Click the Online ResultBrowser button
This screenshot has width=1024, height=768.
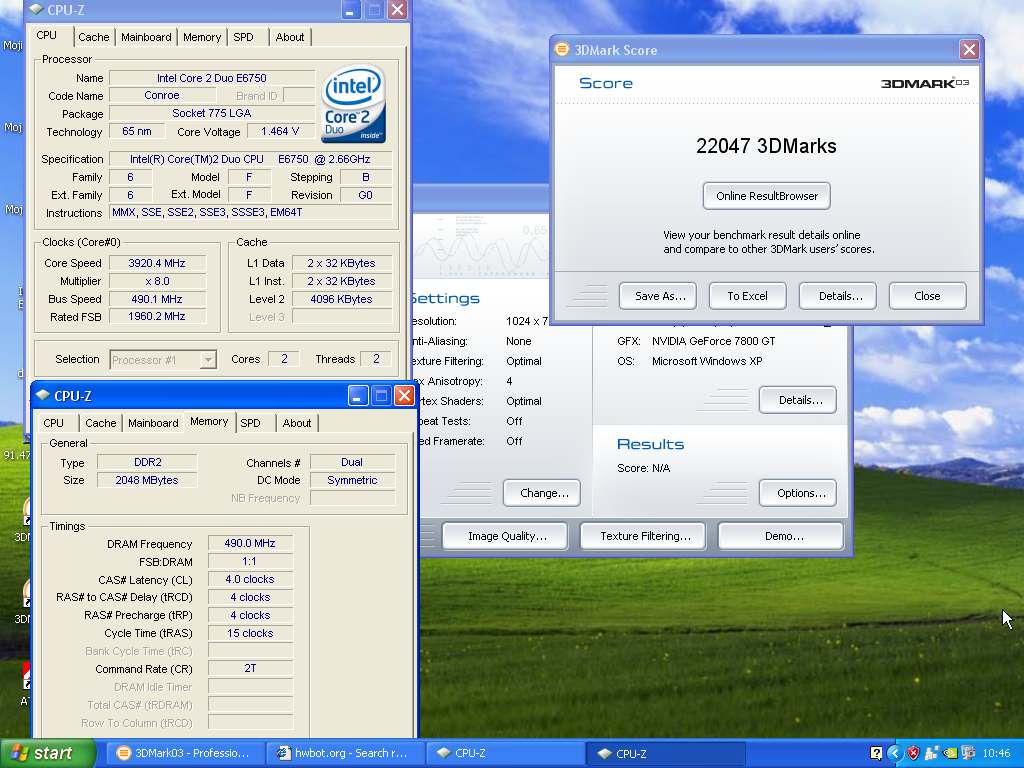(x=767, y=196)
